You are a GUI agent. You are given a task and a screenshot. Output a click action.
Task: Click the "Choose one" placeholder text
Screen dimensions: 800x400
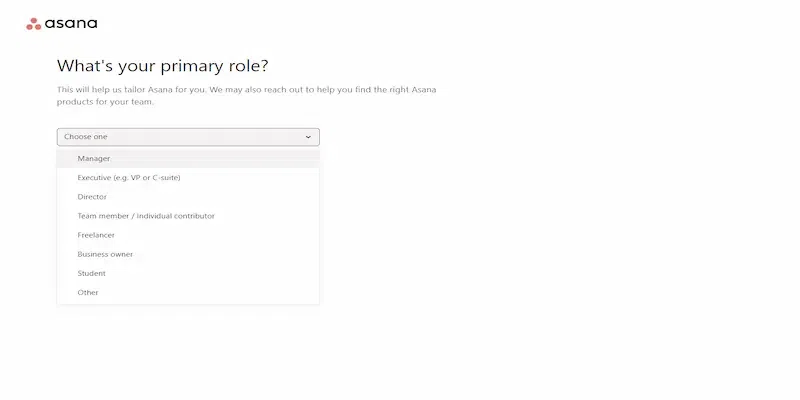(86, 137)
